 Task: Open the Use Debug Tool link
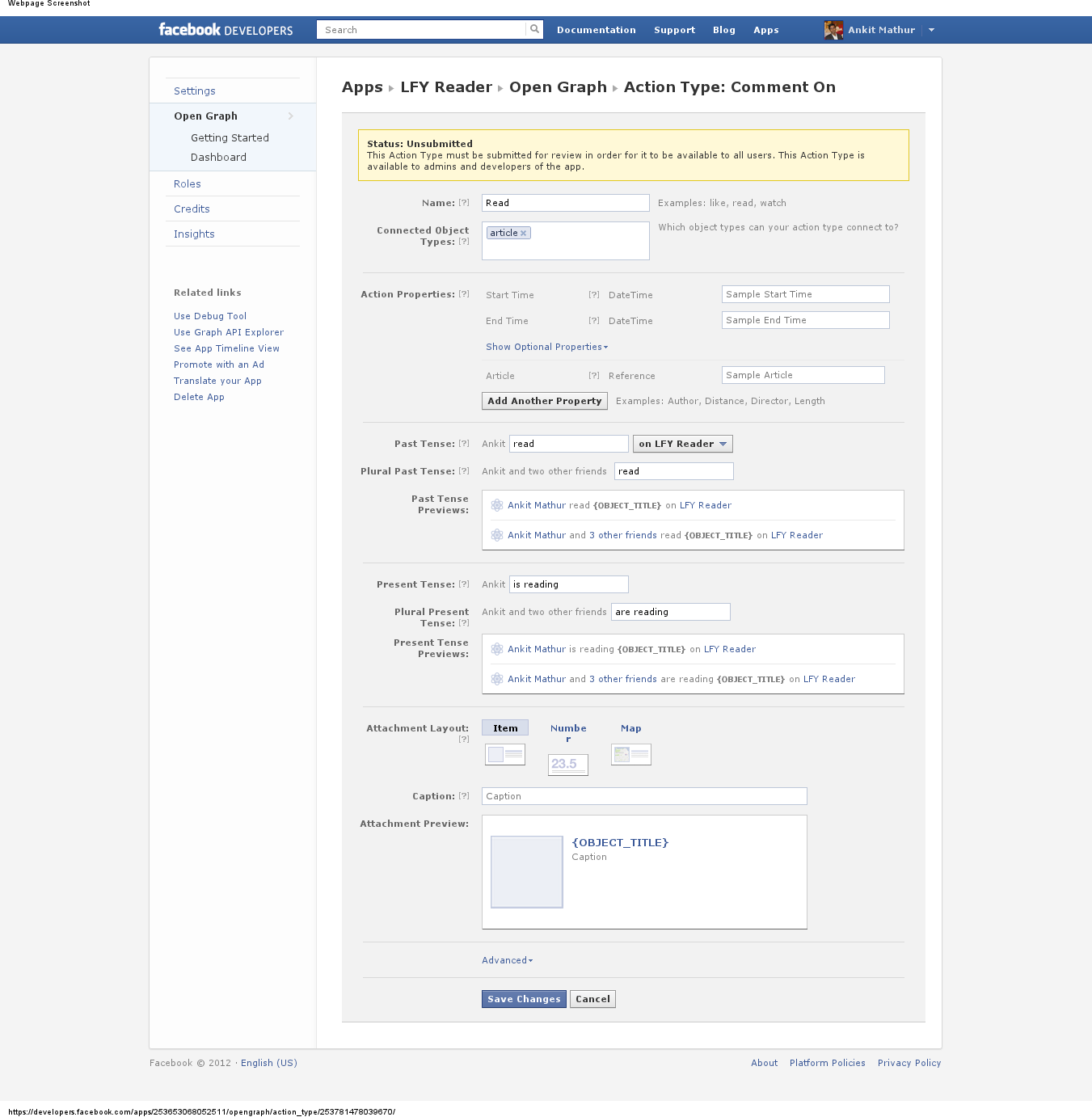[x=210, y=316]
